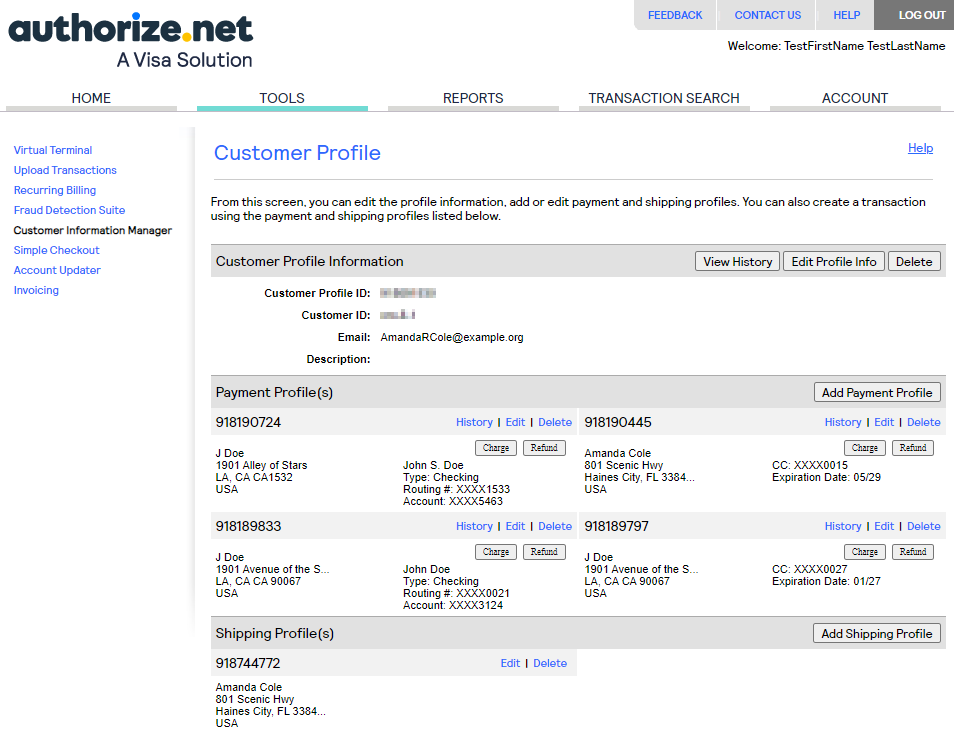Image resolution: width=954 pixels, height=749 pixels.
Task: Click the Log Out button
Action: tap(921, 15)
